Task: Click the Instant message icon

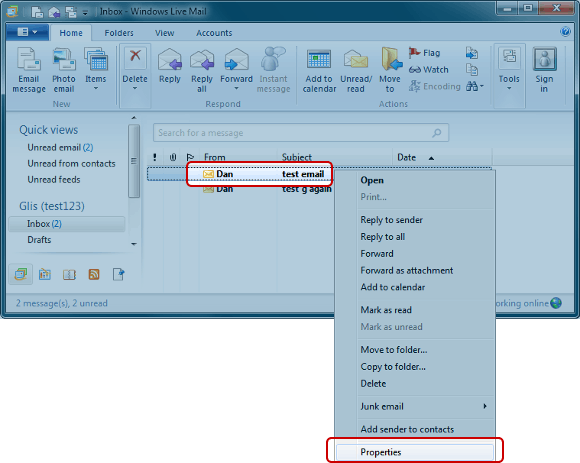Action: [x=273, y=58]
